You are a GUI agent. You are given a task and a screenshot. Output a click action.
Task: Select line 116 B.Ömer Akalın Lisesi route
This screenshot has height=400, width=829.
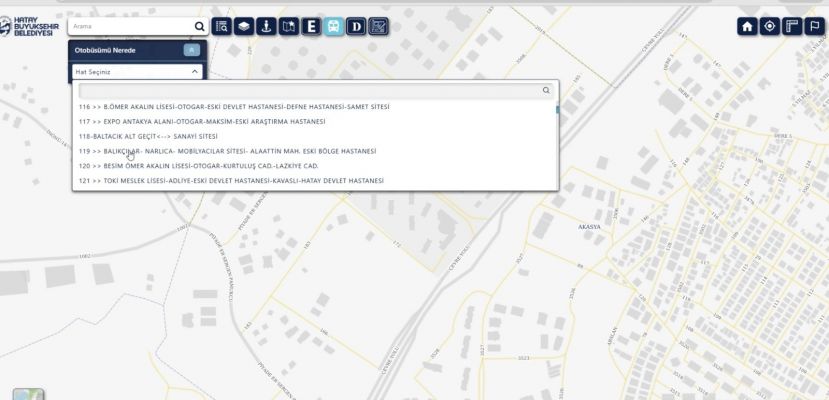[x=234, y=106]
